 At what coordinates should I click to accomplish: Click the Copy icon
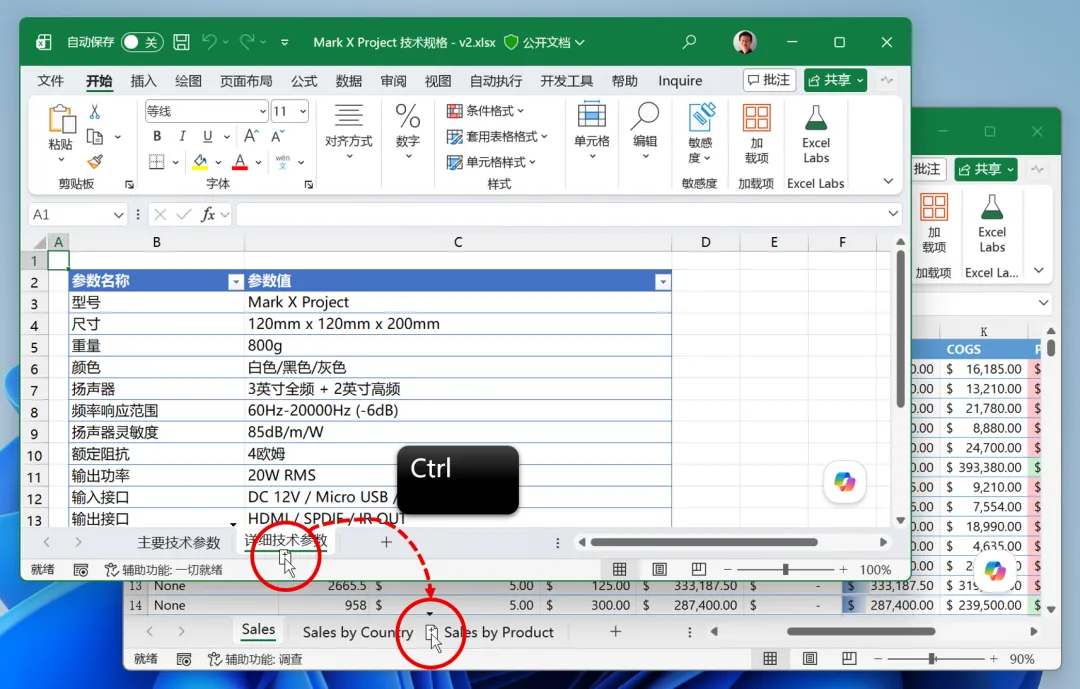tap(95, 136)
